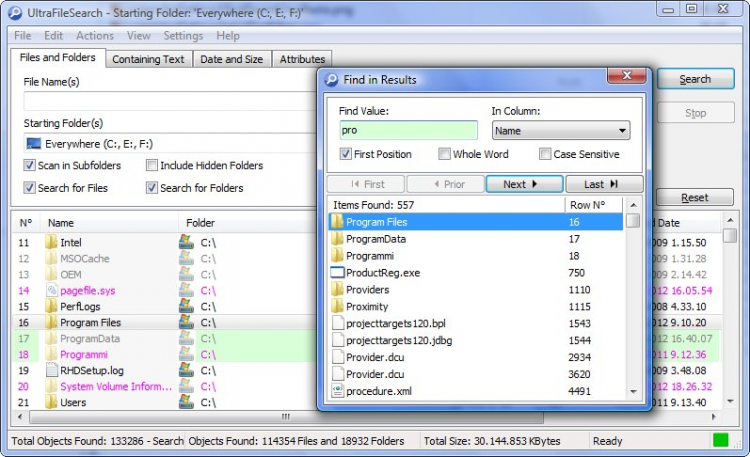
Task: Enable the Case Sensitive checkbox
Action: [545, 154]
